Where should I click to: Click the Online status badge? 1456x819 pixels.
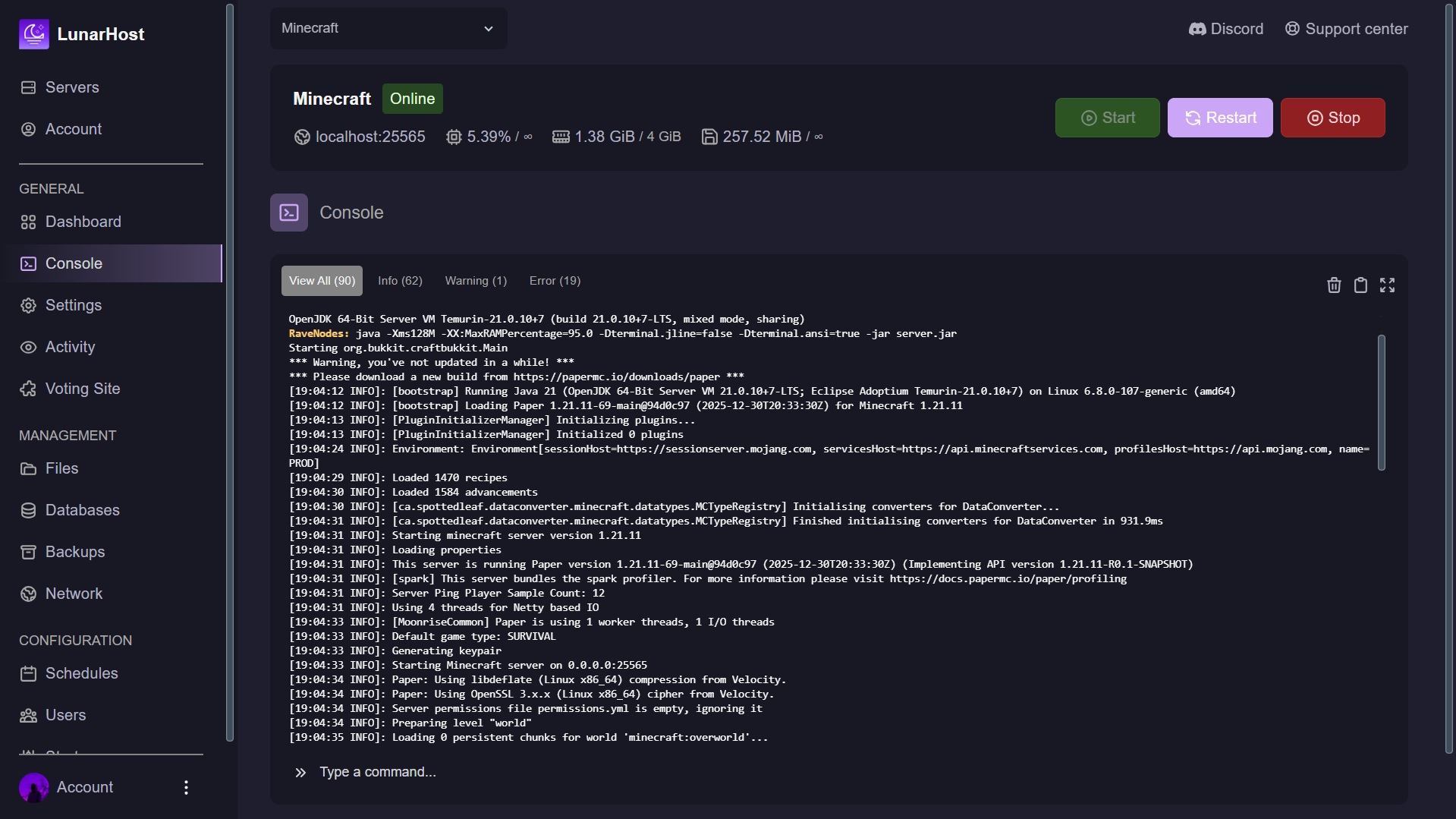pyautogui.click(x=412, y=99)
